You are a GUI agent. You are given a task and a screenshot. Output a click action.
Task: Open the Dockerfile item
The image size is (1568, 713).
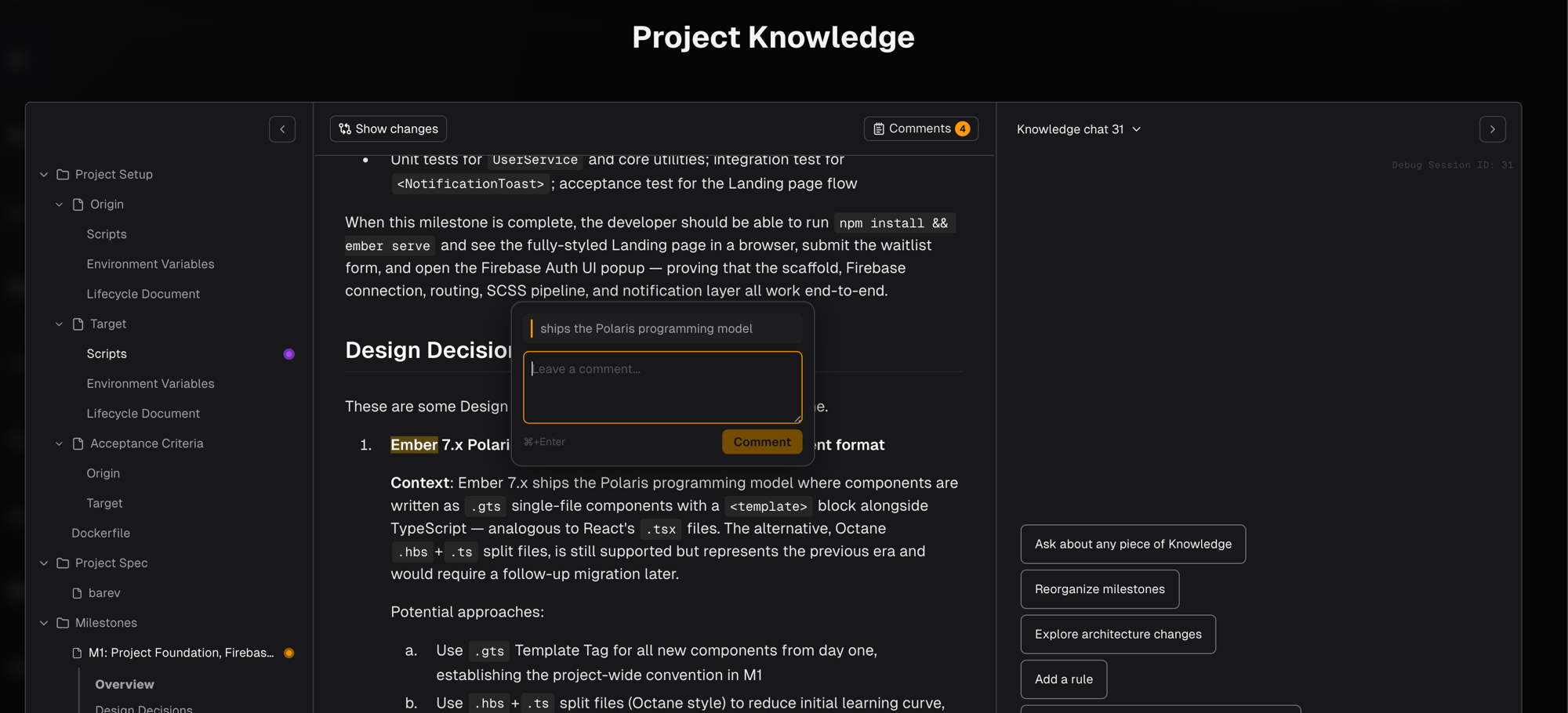[100, 534]
